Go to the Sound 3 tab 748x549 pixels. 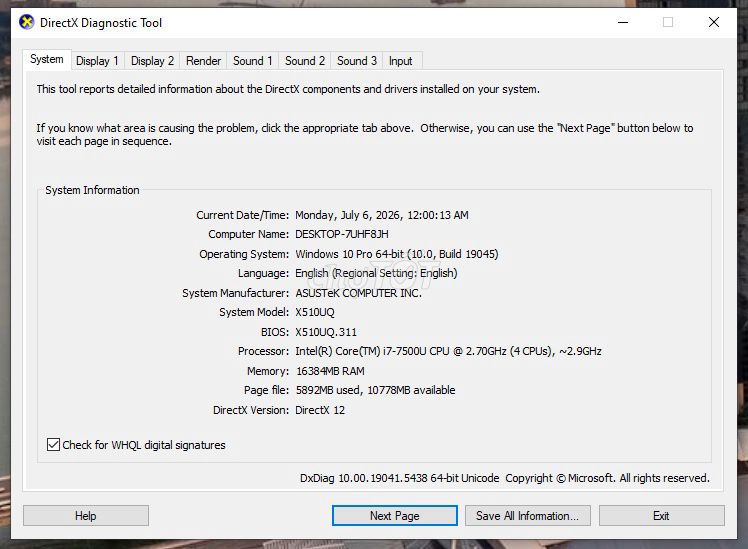click(x=357, y=61)
